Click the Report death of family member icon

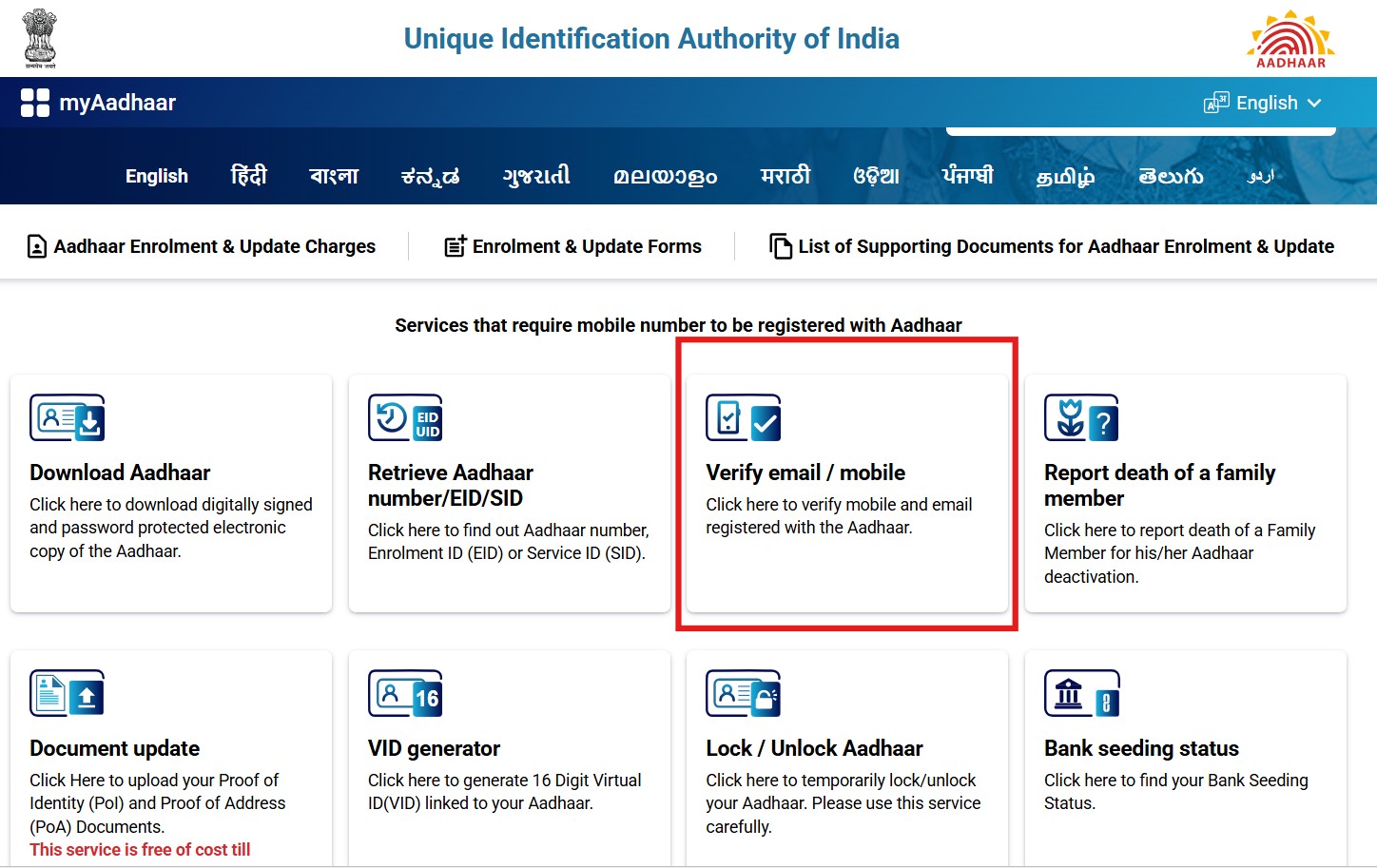click(x=1081, y=417)
